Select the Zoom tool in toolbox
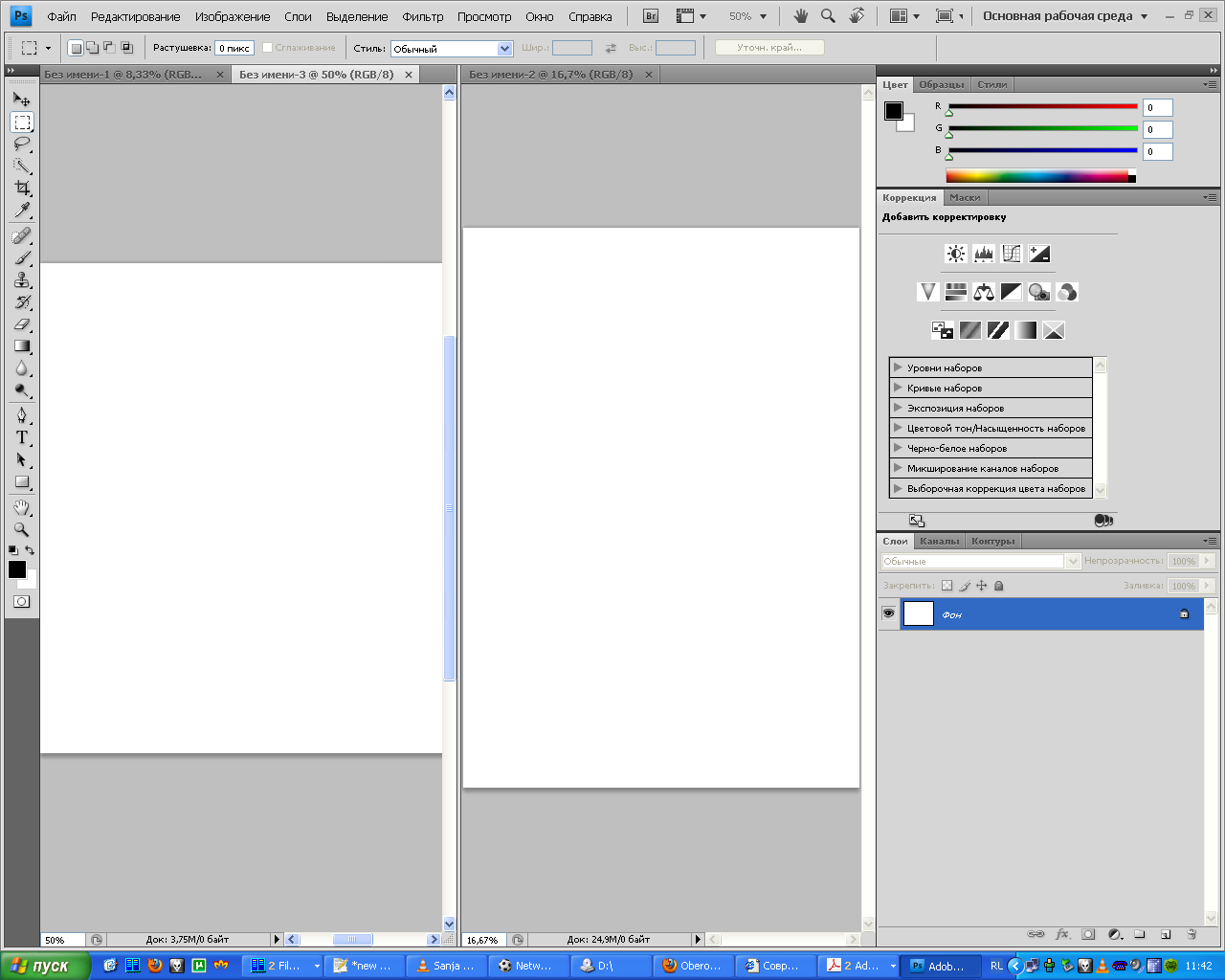The image size is (1225, 980). (x=21, y=529)
